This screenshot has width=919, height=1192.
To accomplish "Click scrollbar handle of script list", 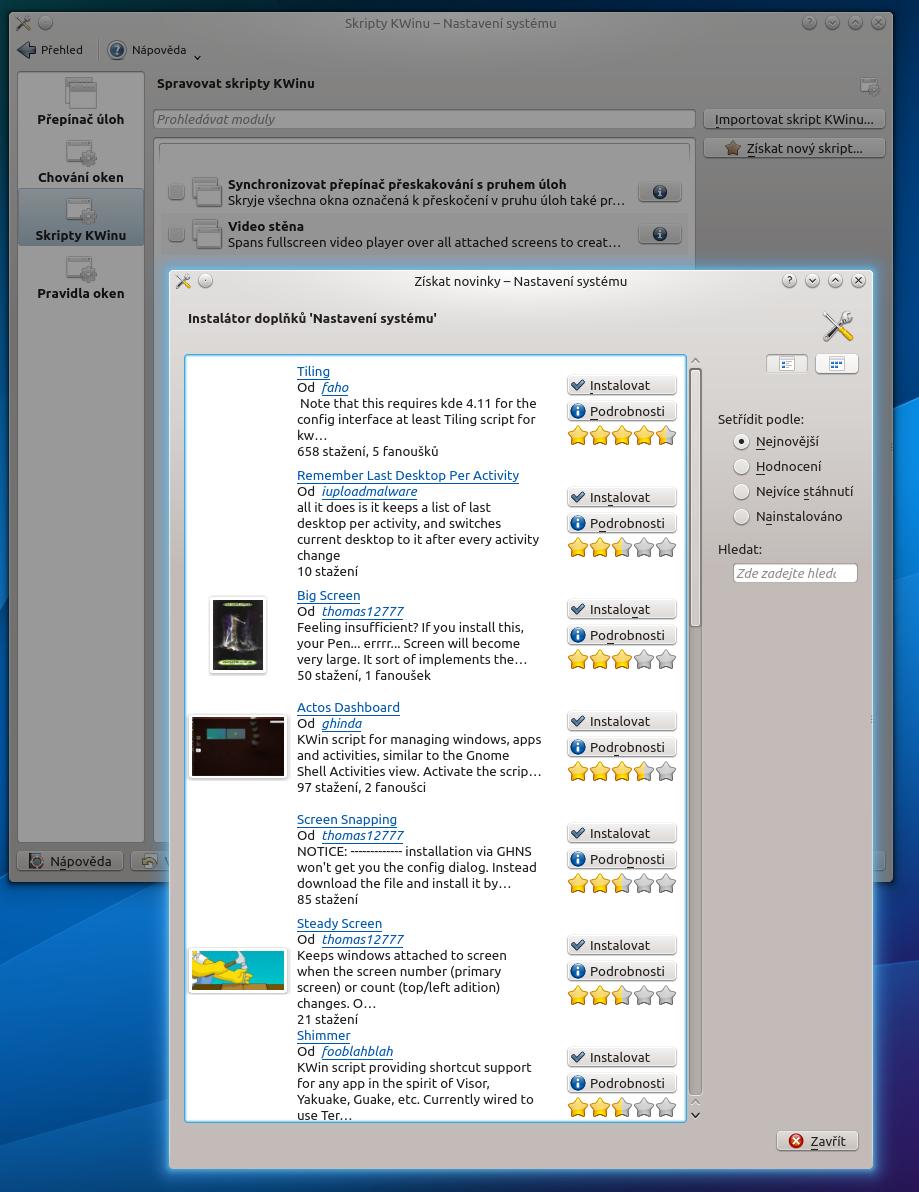I will pos(696,498).
